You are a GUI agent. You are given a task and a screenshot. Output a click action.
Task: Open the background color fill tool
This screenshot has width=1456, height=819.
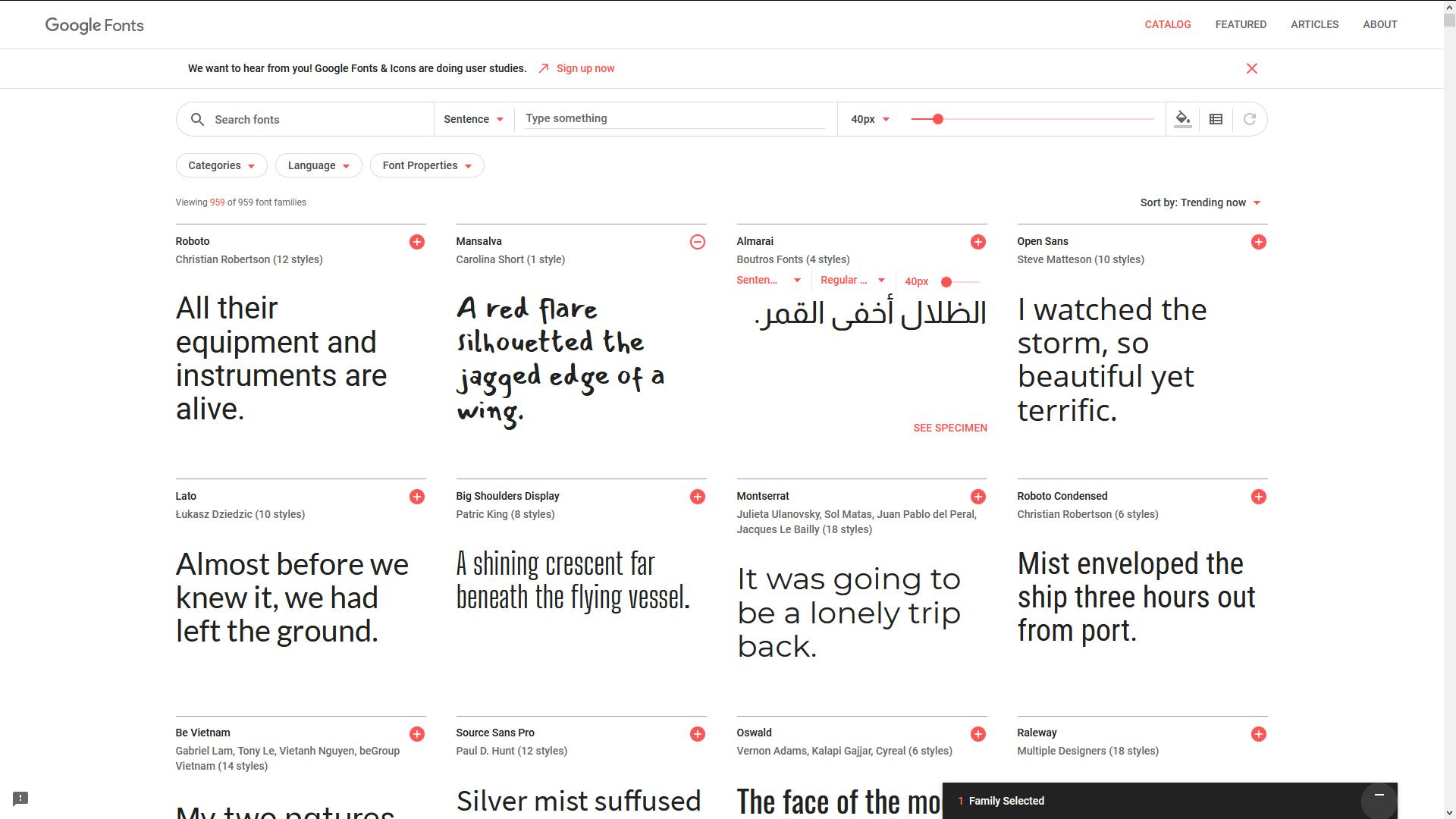(1183, 118)
